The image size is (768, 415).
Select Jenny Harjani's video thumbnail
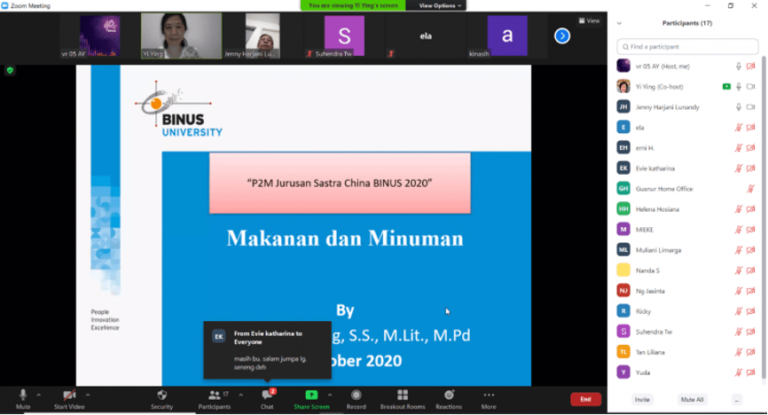coord(263,36)
